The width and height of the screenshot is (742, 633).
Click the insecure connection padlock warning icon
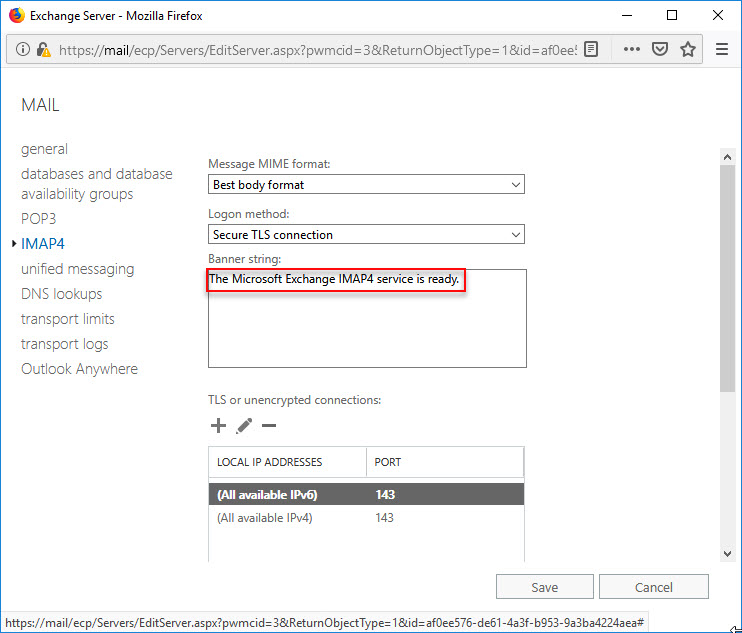pyautogui.click(x=44, y=49)
